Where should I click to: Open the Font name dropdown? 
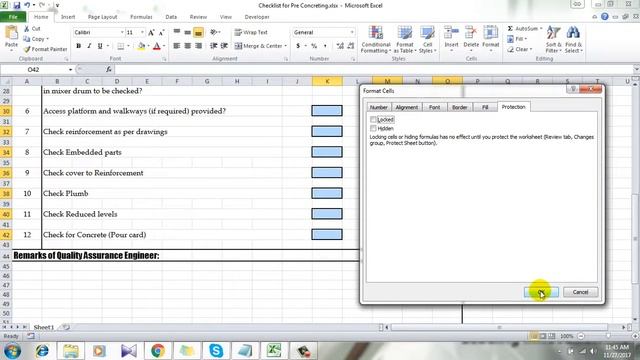(122, 32)
